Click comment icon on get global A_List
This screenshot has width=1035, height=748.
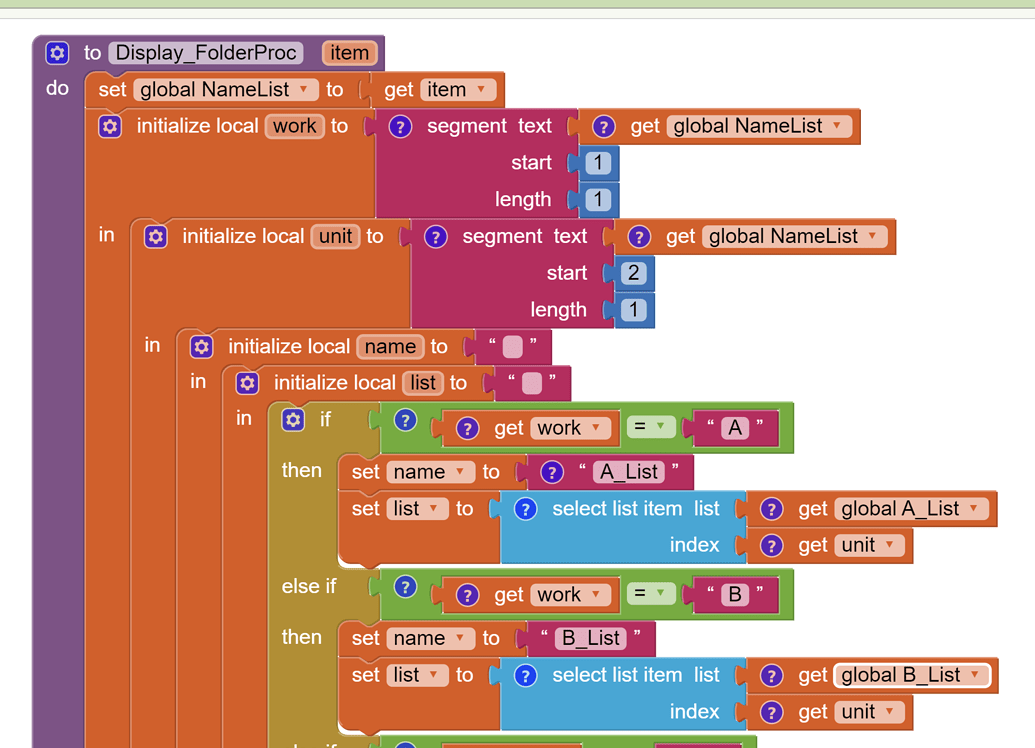[x=771, y=509]
